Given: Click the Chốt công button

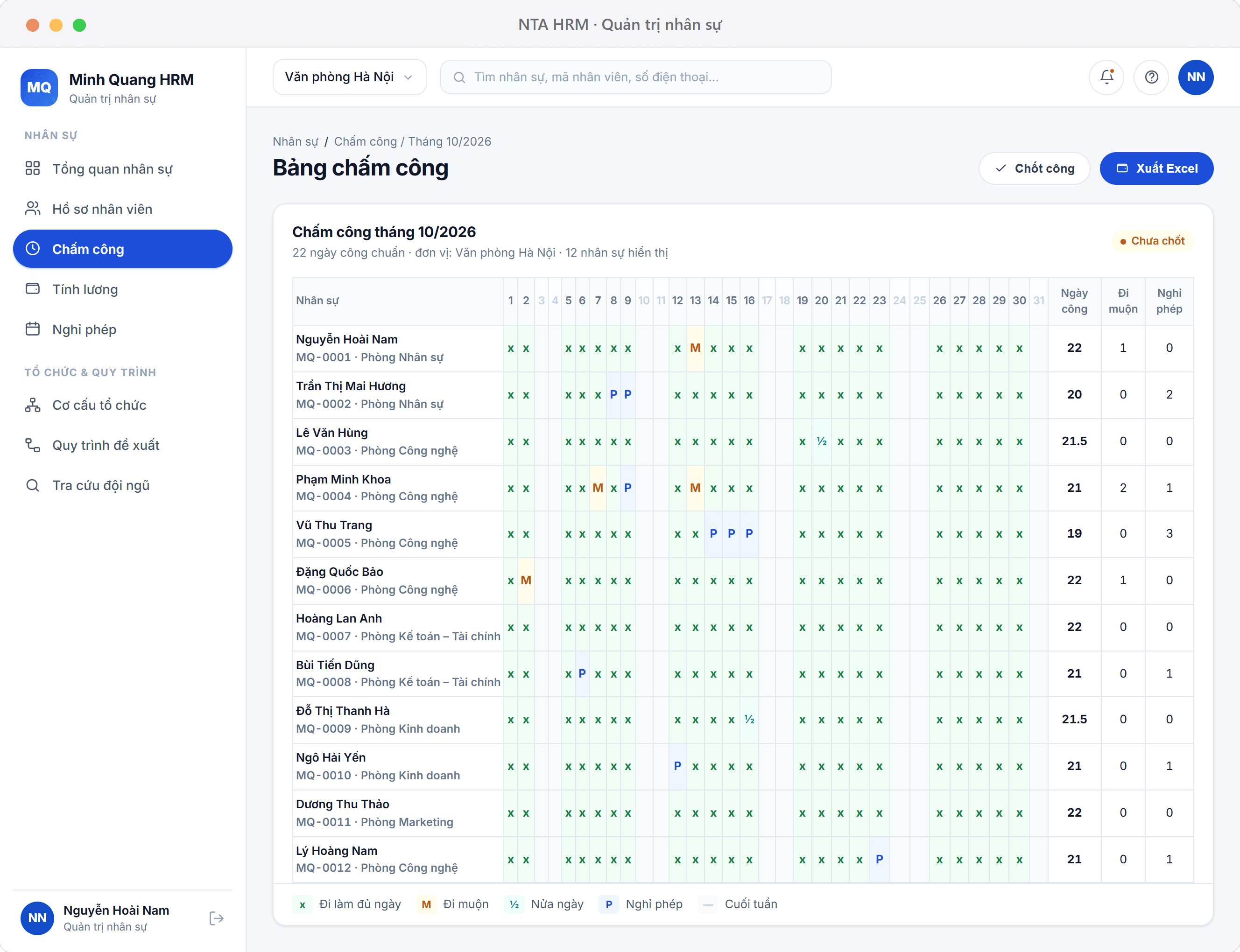Looking at the screenshot, I should click(x=1034, y=168).
